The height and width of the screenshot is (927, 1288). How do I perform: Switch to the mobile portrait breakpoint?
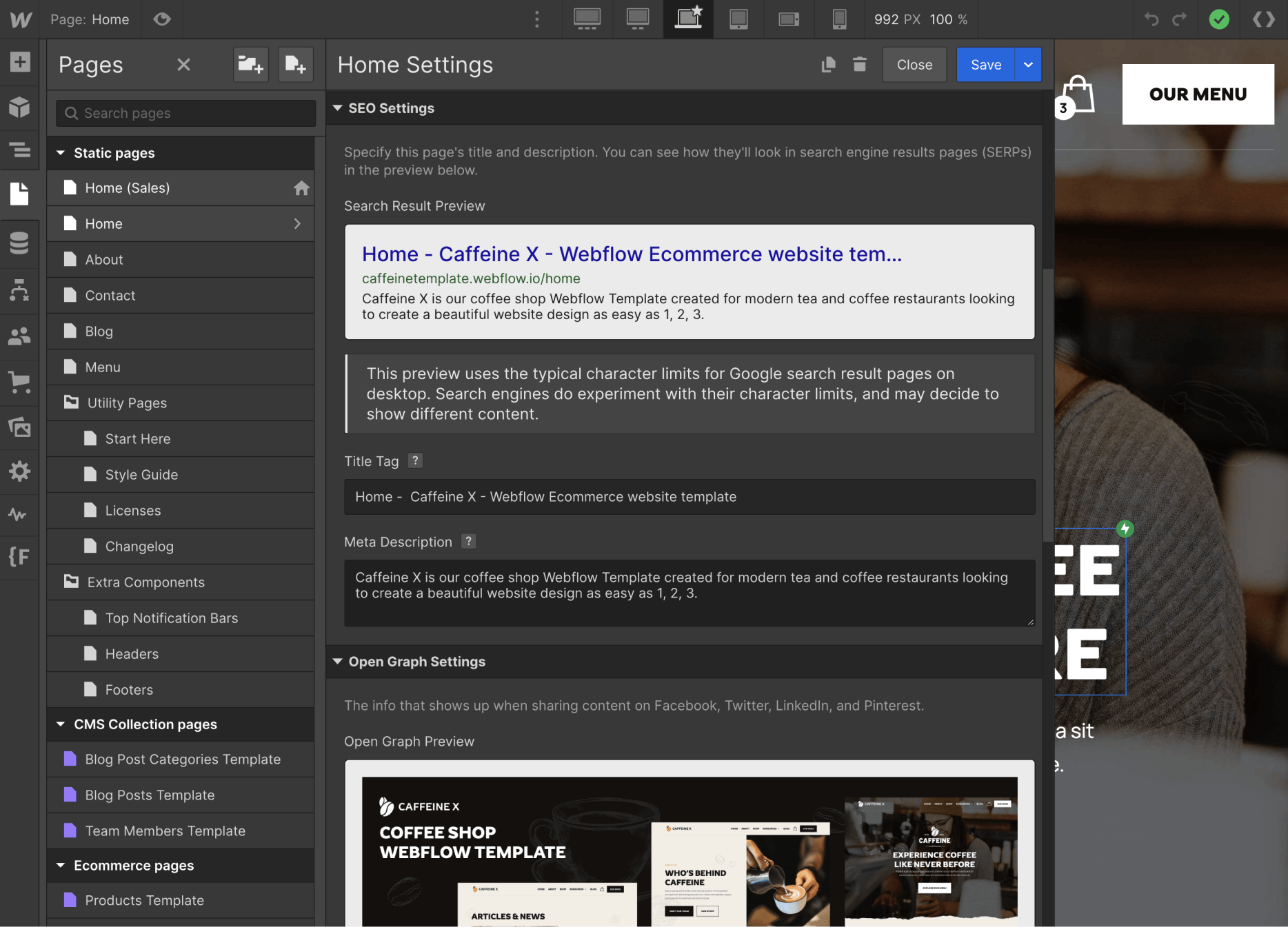pos(839,19)
